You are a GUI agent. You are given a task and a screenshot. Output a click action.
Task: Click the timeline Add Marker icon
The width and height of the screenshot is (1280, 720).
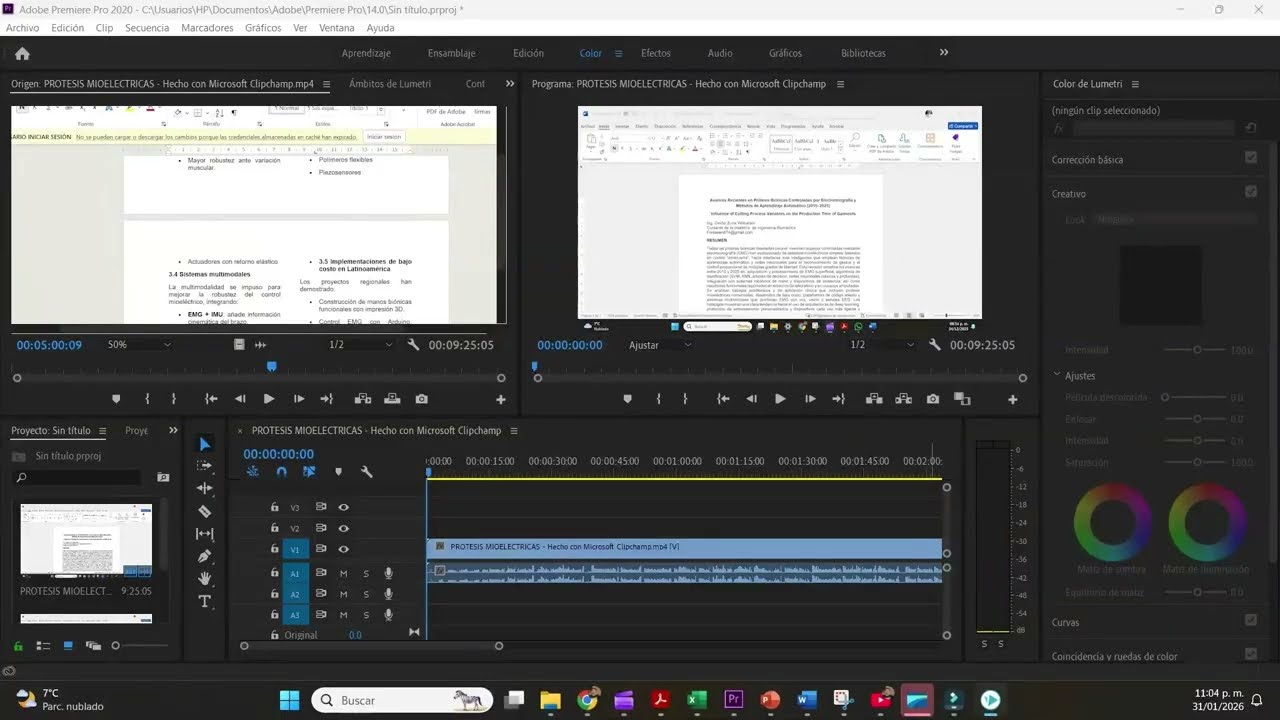(338, 472)
